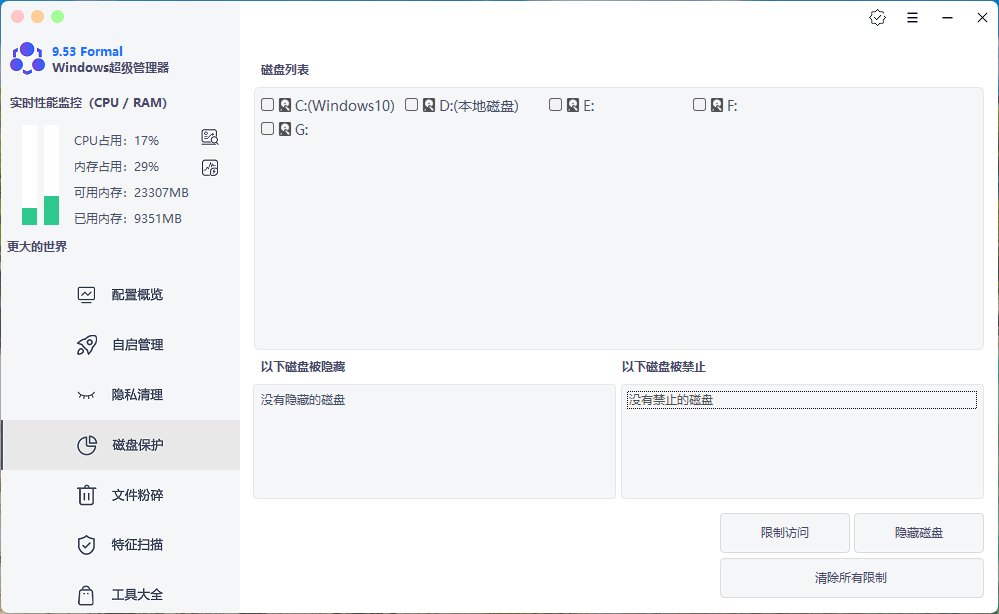Check the C:(Windows10) drive checkbox
This screenshot has height=614, width=999.
point(267,104)
